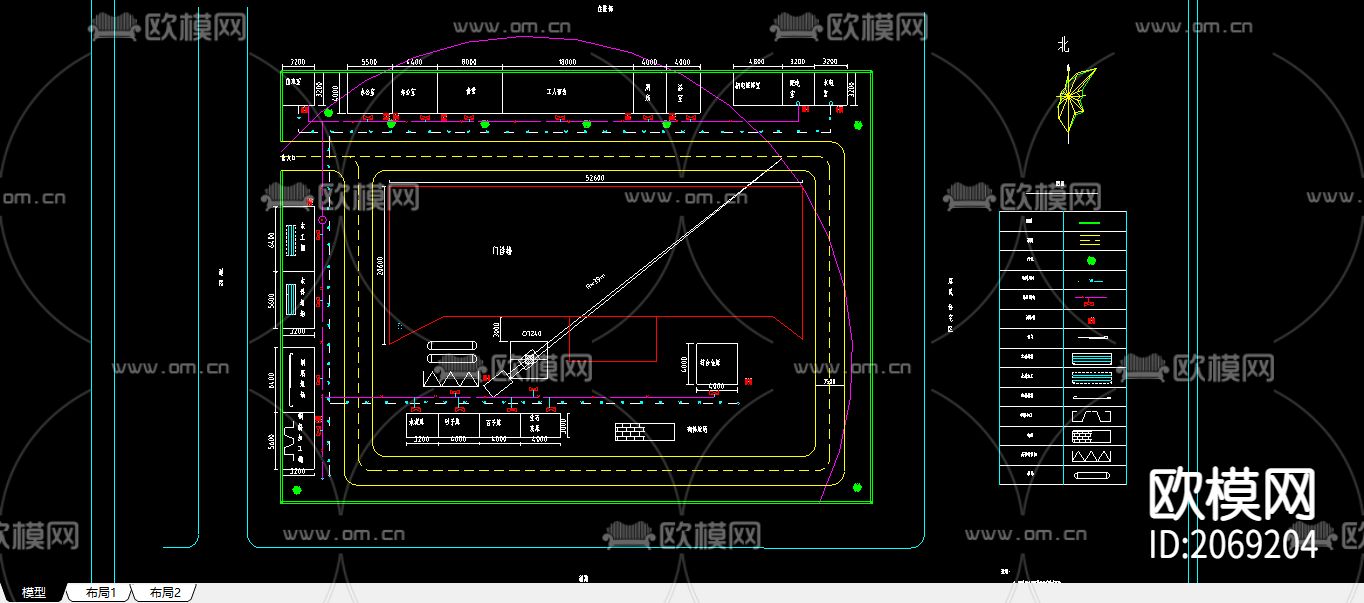Open the 布局2 layout tab
The width and height of the screenshot is (1364, 603).
(x=165, y=593)
